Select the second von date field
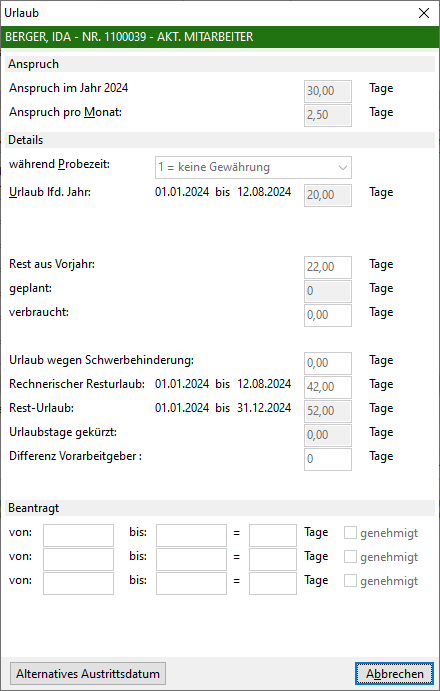This screenshot has width=440, height=691. click(78, 559)
